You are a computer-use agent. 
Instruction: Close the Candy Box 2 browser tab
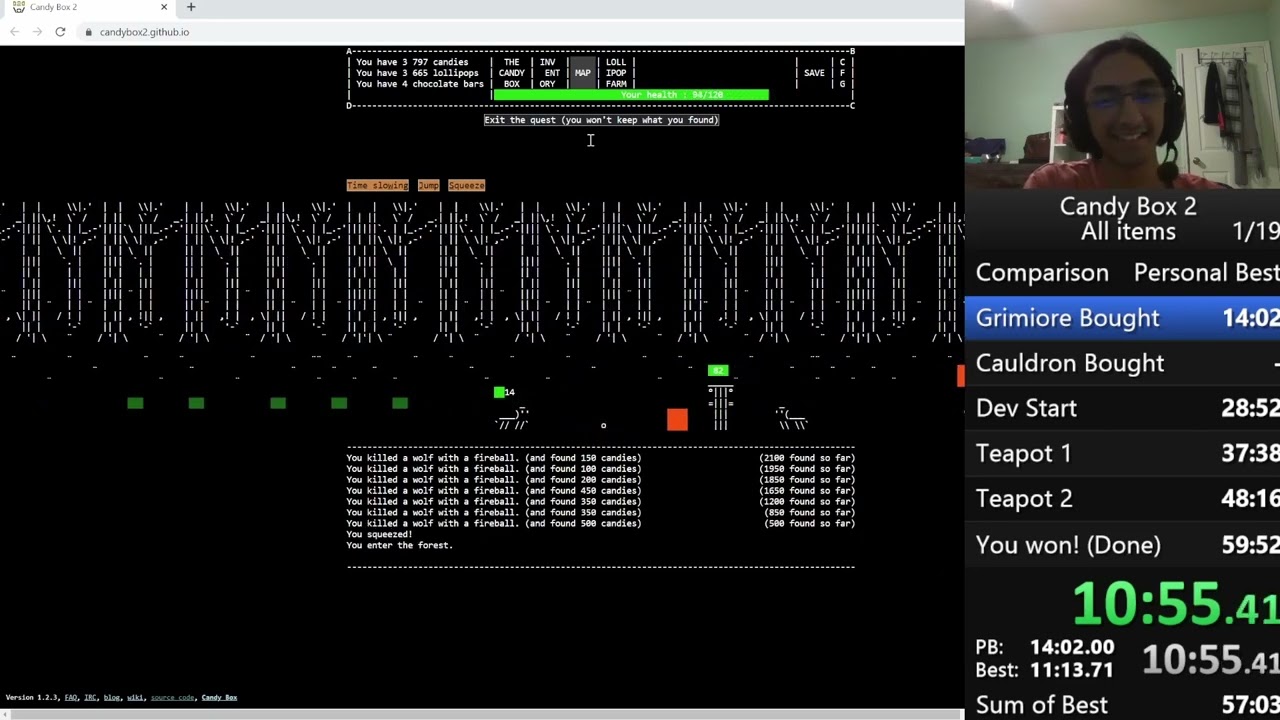(x=164, y=7)
